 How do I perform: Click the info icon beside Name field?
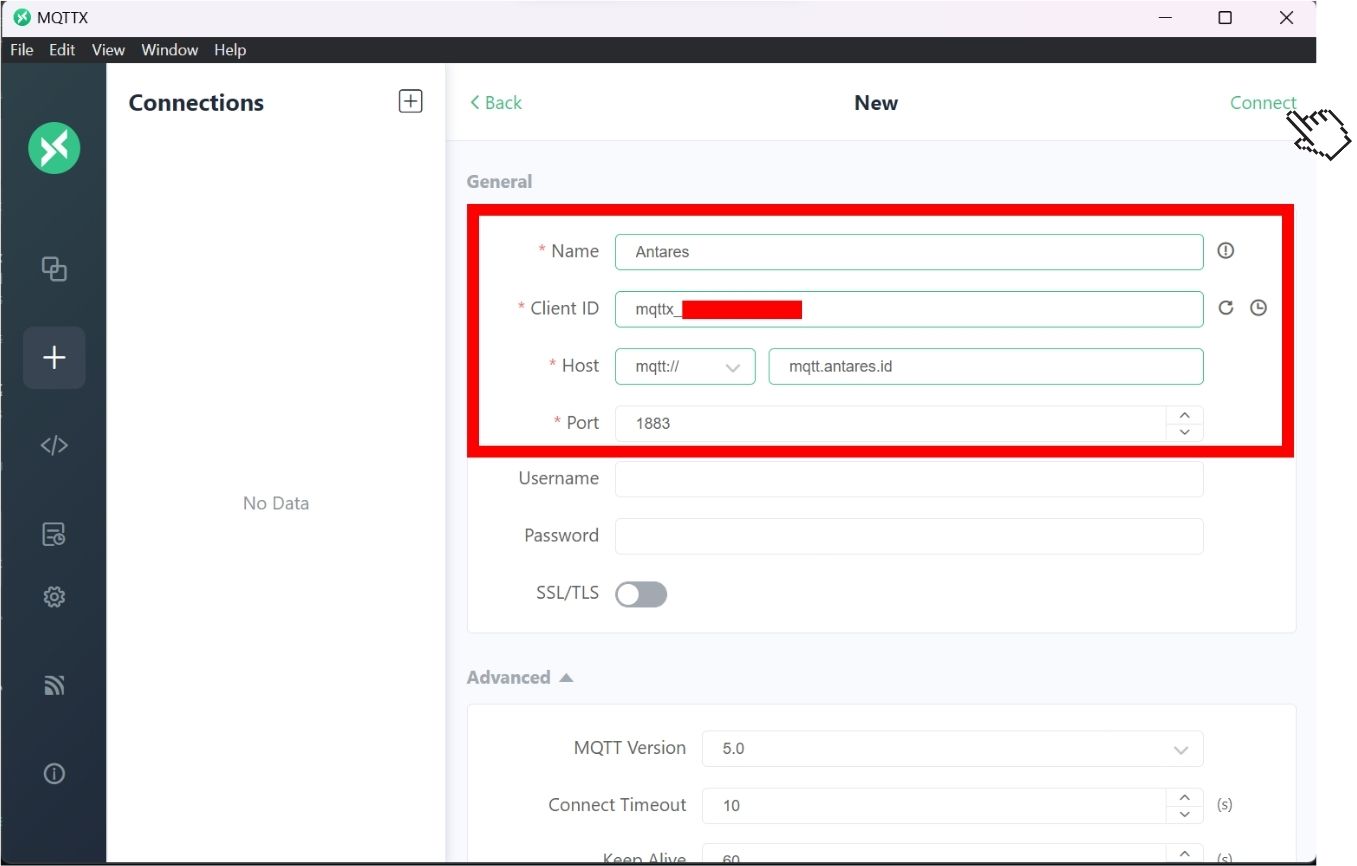pyautogui.click(x=1225, y=251)
